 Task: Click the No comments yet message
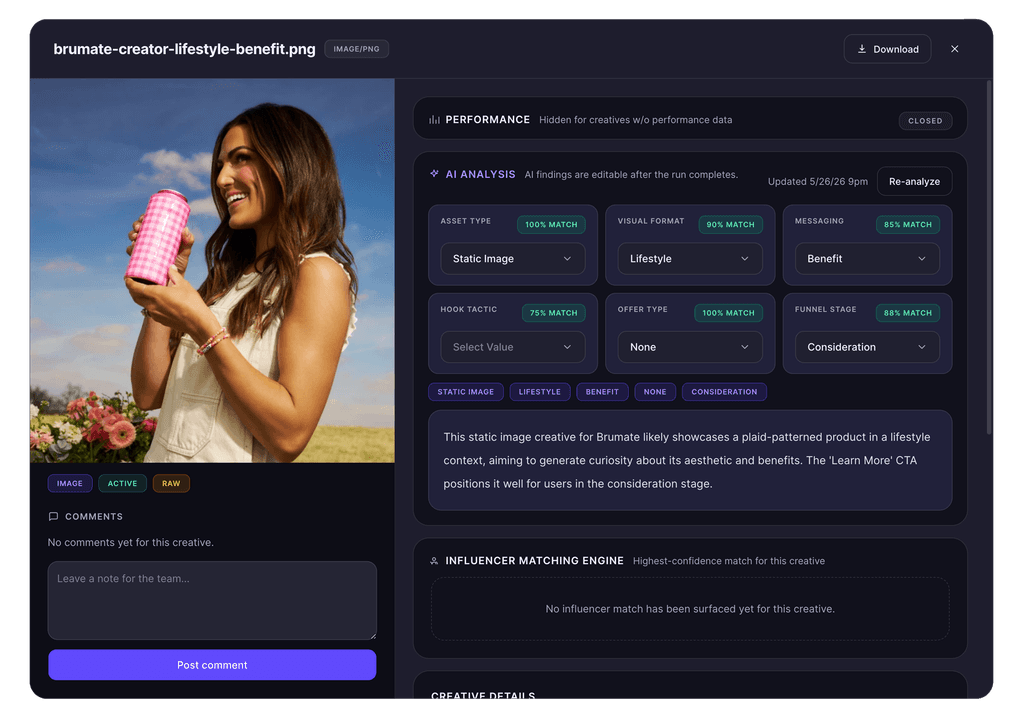coord(131,542)
